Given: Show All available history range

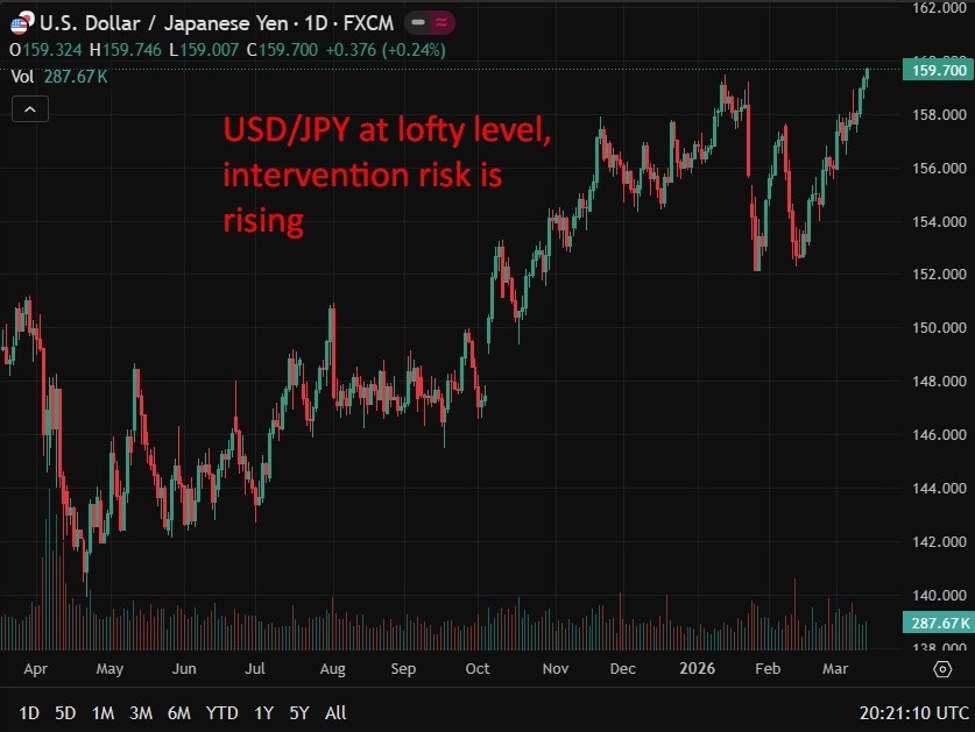Looking at the screenshot, I should [x=336, y=713].
